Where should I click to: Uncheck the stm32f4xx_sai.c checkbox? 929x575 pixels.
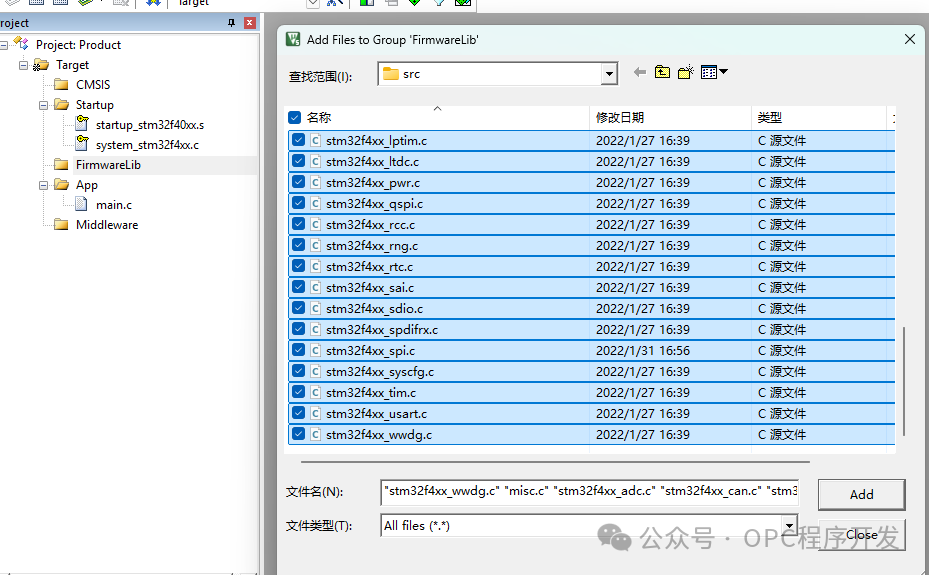point(299,287)
